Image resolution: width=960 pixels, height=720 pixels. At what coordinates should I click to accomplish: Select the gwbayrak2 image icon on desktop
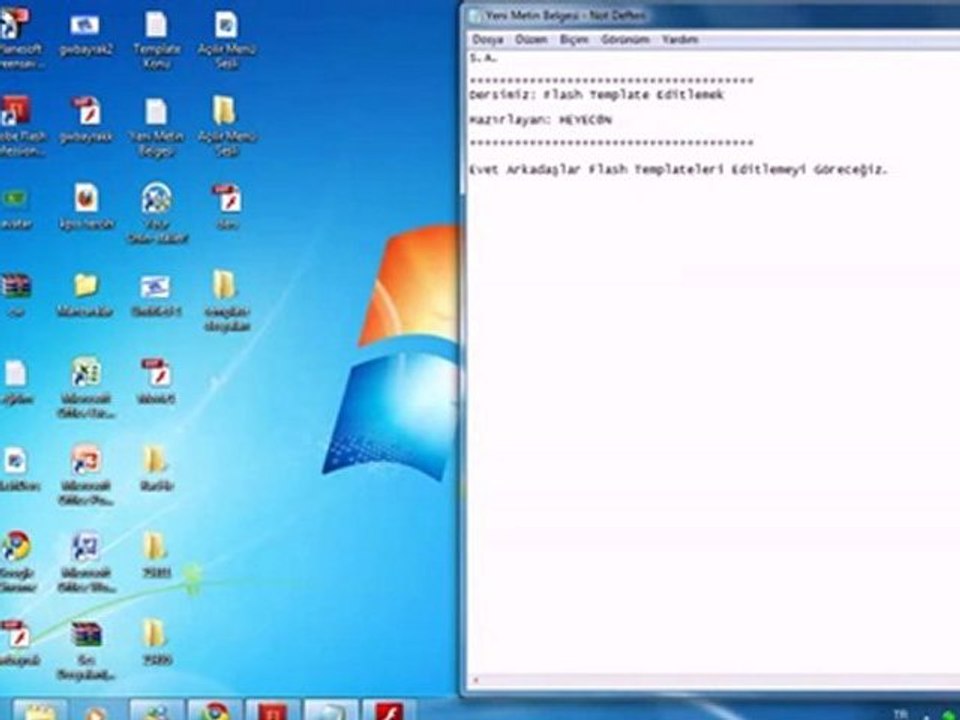pyautogui.click(x=86, y=35)
